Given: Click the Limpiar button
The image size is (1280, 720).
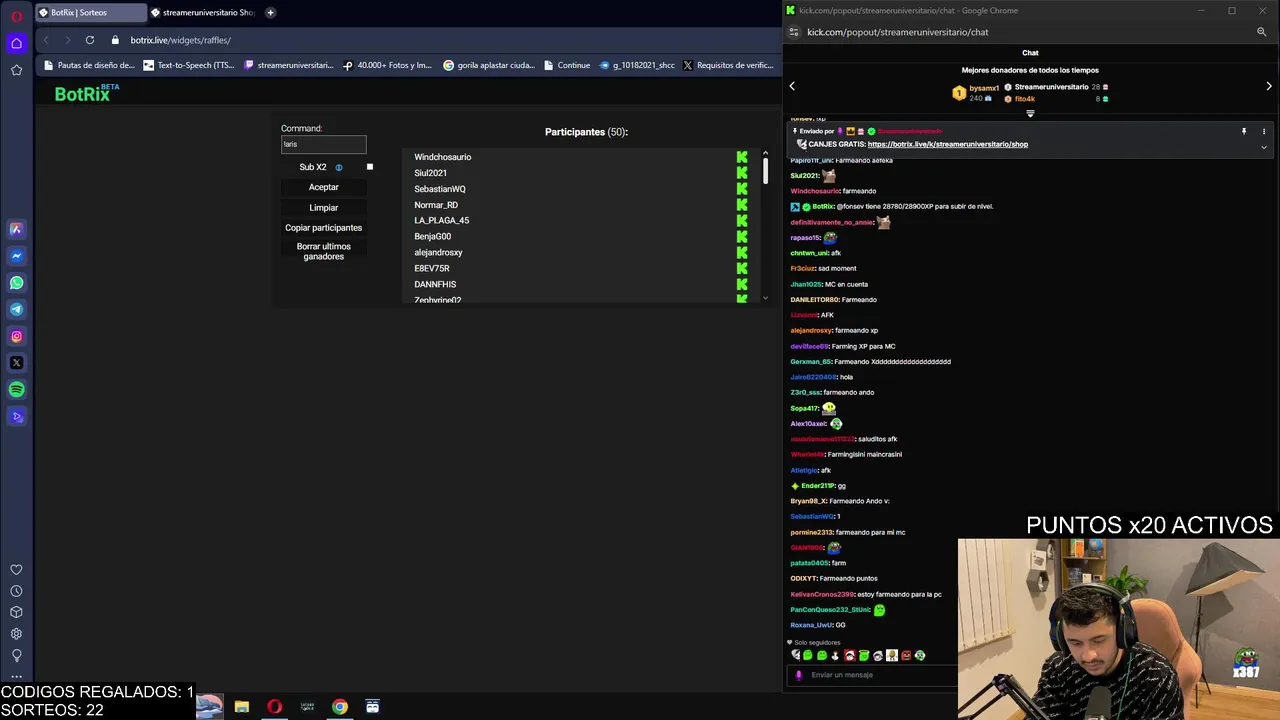Looking at the screenshot, I should point(323,208).
